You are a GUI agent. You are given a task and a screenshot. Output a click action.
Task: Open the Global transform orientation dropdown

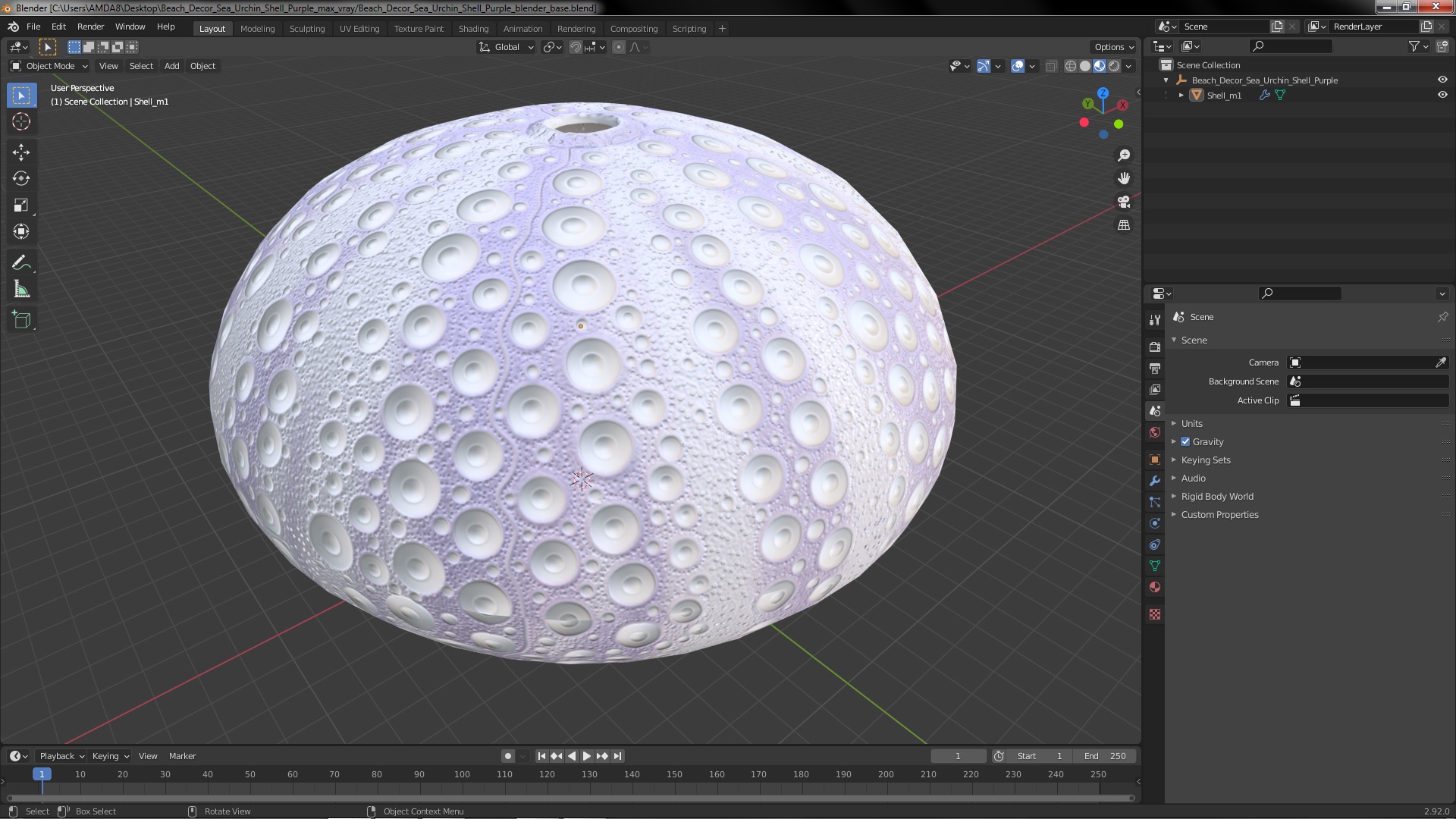506,47
